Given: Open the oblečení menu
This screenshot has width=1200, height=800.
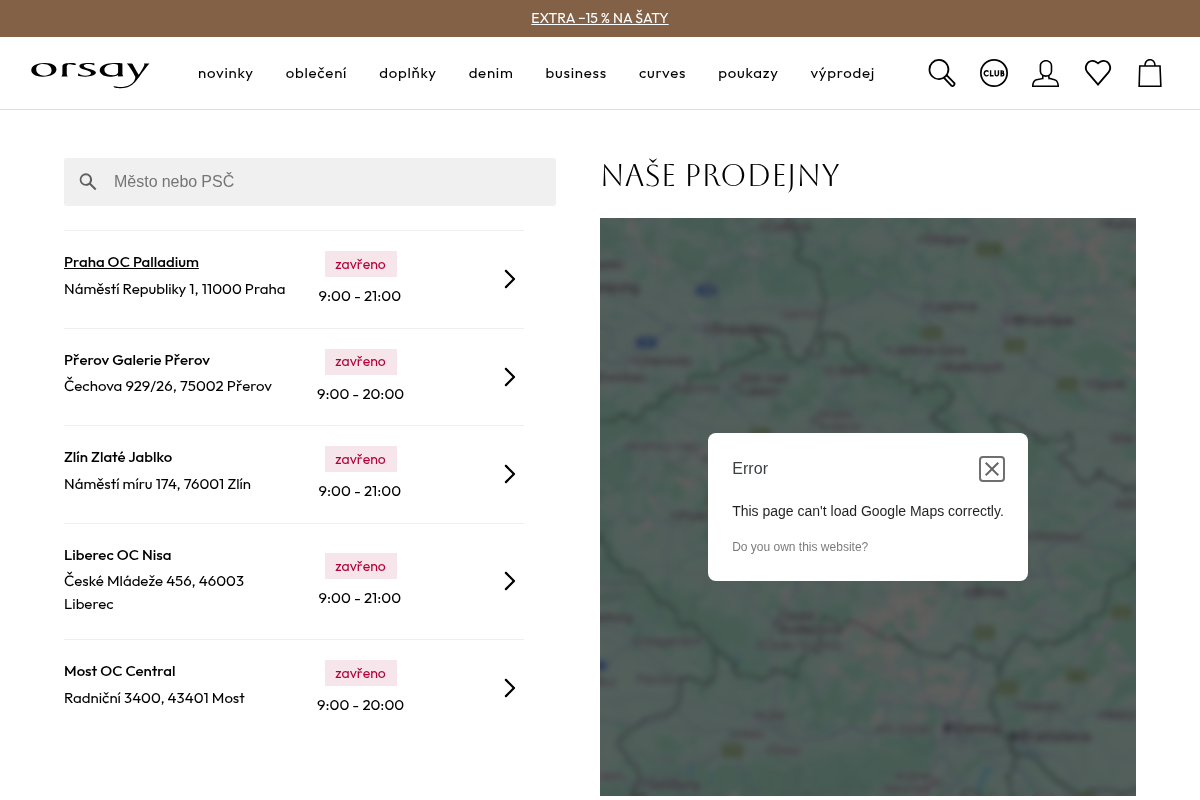Looking at the screenshot, I should point(316,73).
